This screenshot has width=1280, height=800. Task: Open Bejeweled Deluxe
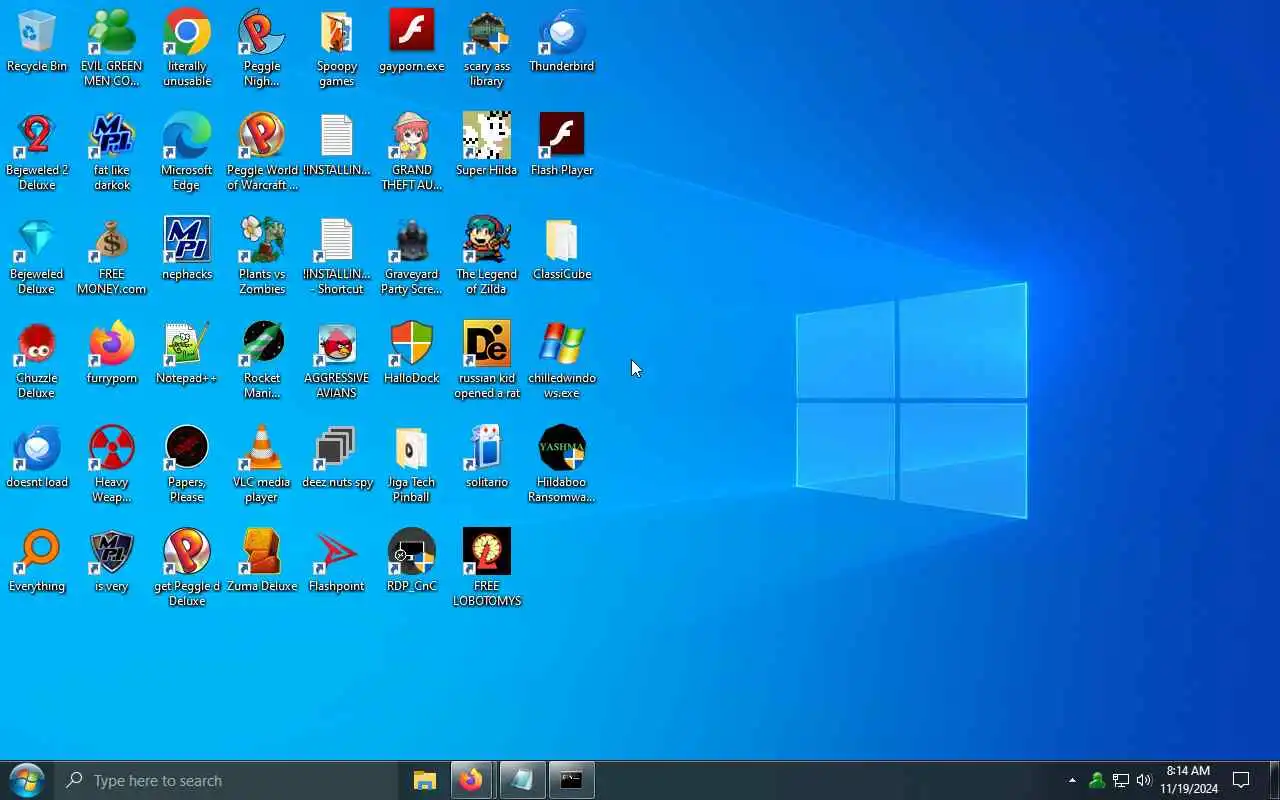pyautogui.click(x=37, y=256)
